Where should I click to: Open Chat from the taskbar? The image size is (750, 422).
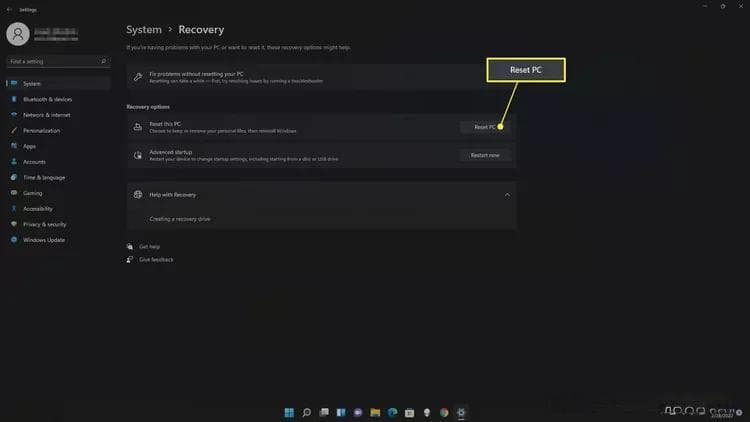358,412
